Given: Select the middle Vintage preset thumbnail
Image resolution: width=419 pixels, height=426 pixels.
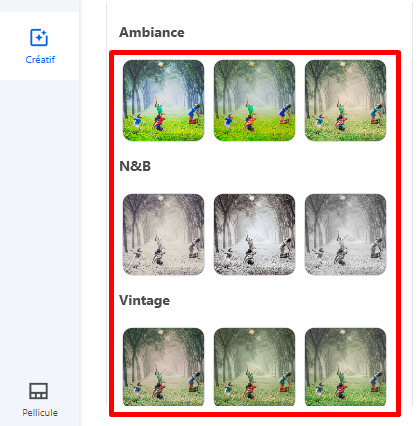Looking at the screenshot, I should [254, 367].
